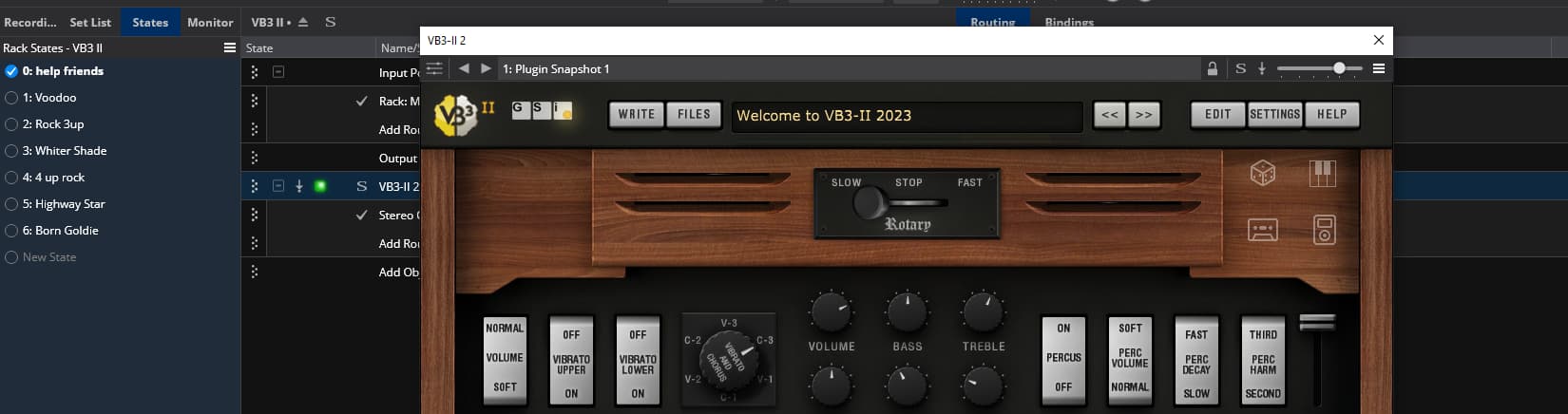The image size is (1568, 414).
Task: Click the swell pedal fader beside PERC HARM
Action: (1317, 323)
